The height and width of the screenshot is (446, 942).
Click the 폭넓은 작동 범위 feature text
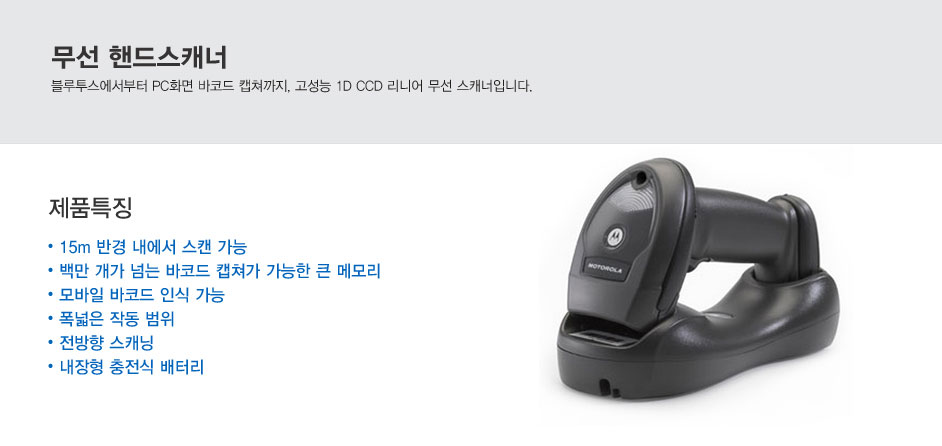point(117,319)
